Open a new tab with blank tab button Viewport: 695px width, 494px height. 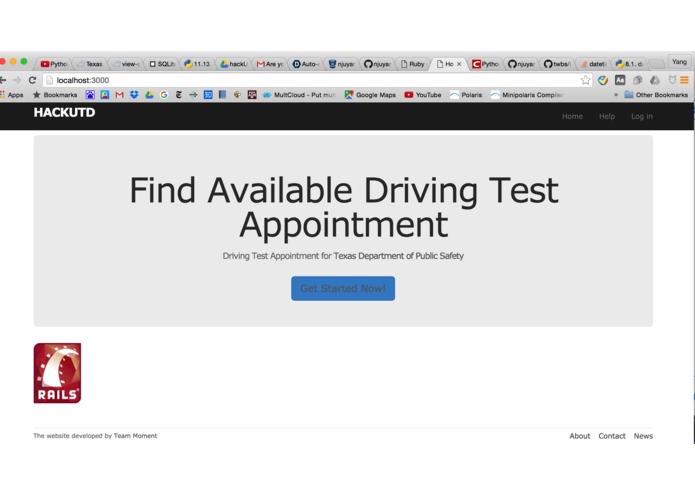tap(656, 64)
